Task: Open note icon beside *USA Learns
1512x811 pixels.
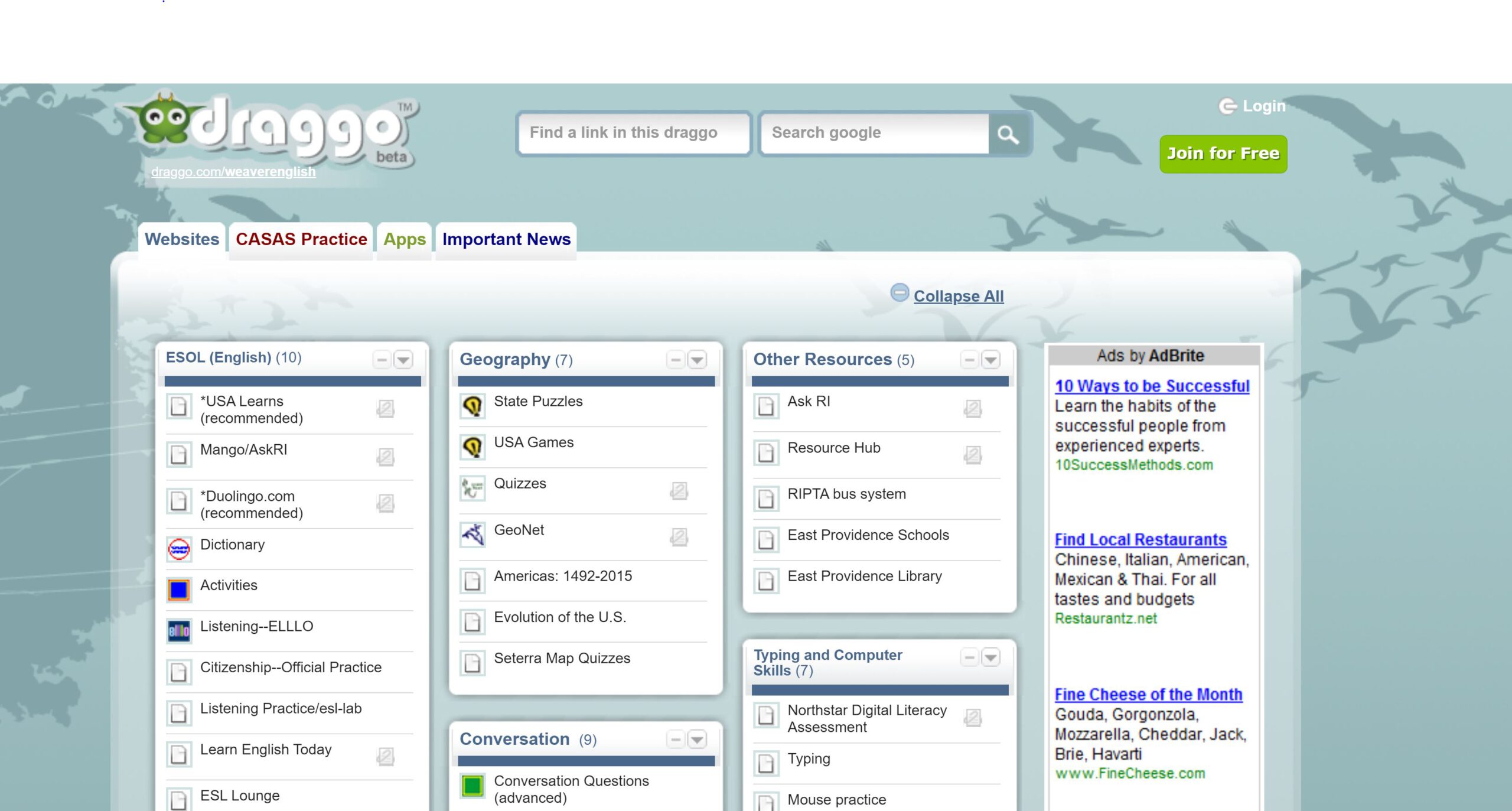Action: click(x=385, y=409)
